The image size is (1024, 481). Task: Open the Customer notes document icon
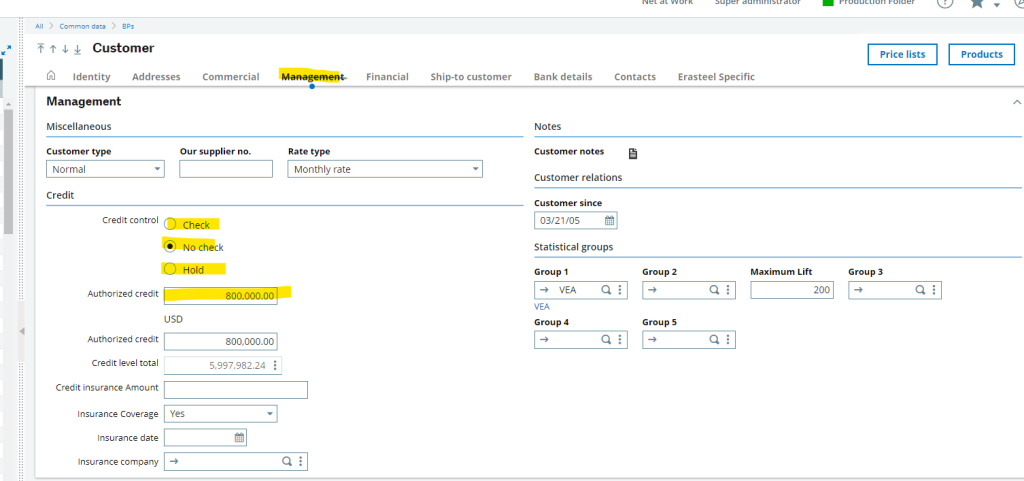[632, 153]
